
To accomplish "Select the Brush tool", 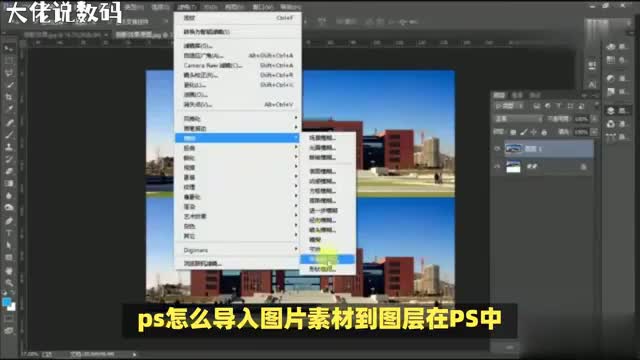I will pyautogui.click(x=9, y=135).
